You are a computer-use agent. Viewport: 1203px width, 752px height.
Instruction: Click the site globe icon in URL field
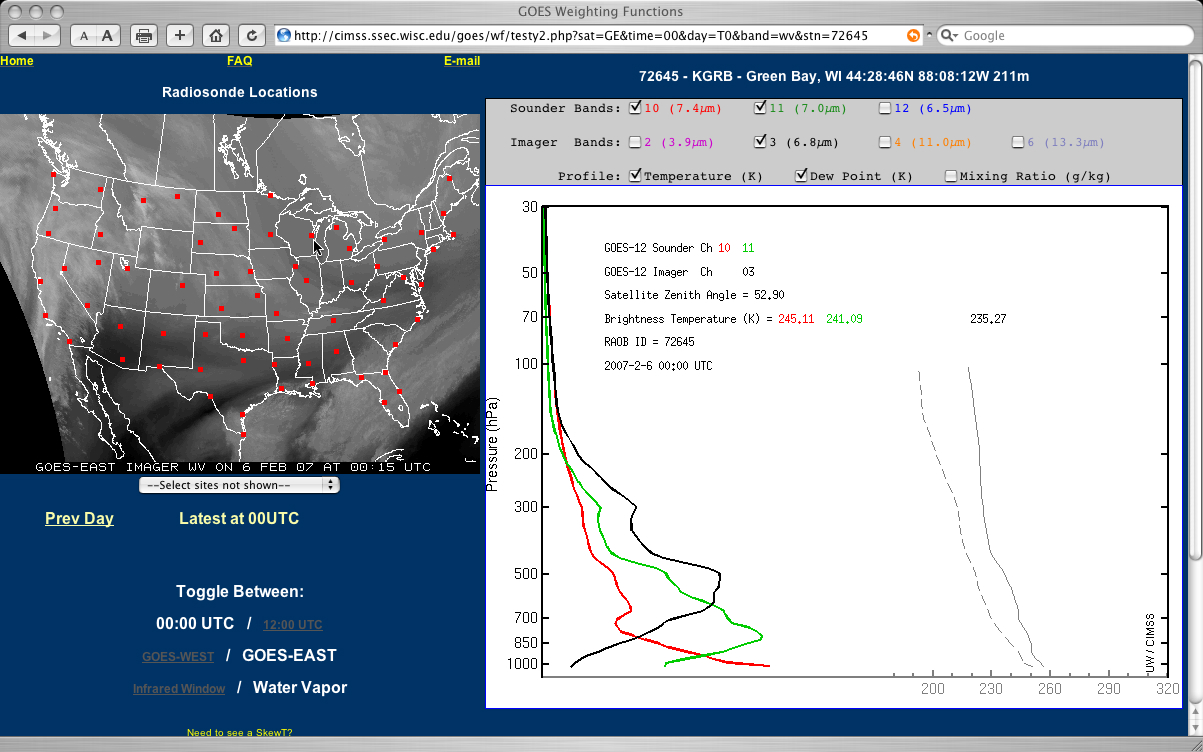pos(284,35)
